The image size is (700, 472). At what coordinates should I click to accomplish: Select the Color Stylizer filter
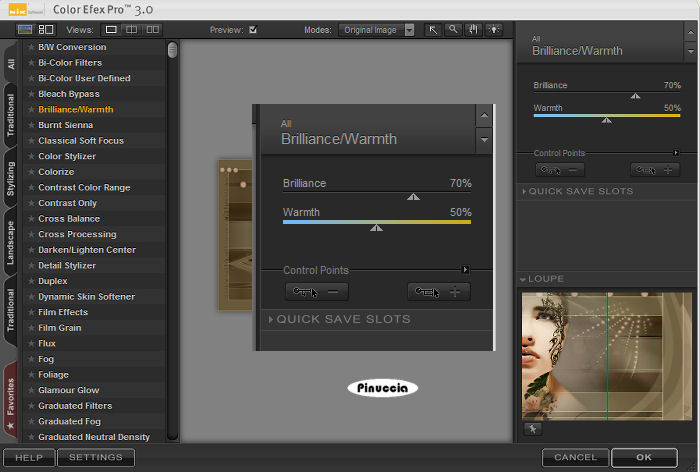point(67,156)
